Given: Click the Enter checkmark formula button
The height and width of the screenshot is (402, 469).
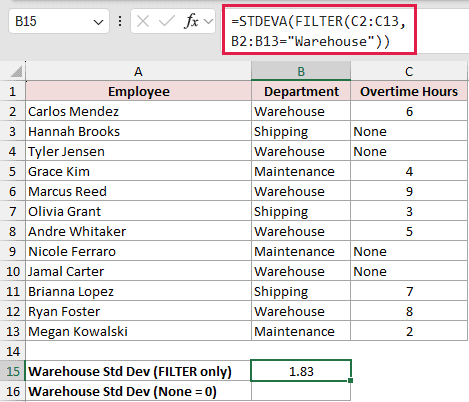Looking at the screenshot, I should coord(167,22).
